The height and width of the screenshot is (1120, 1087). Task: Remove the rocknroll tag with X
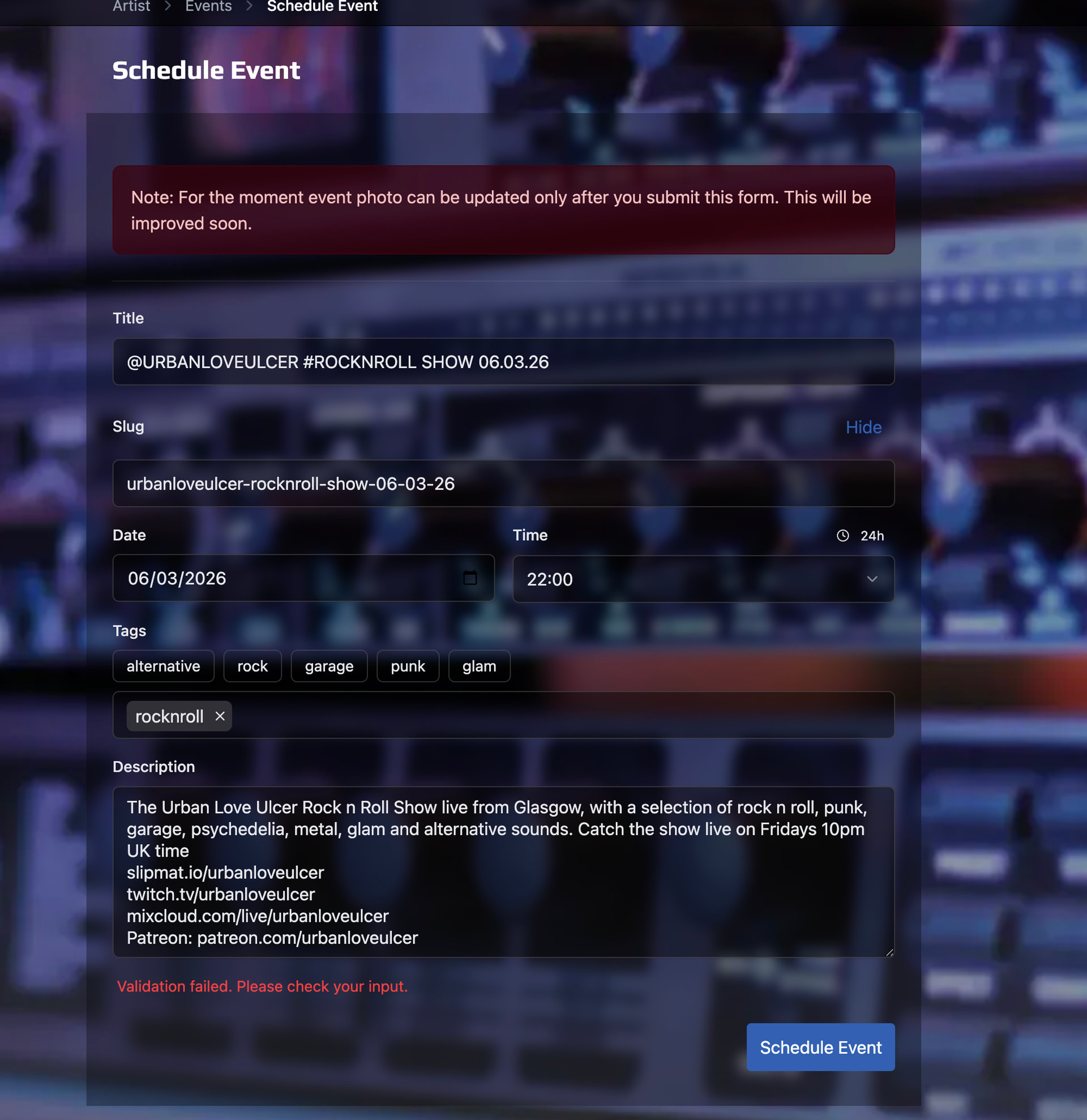point(220,716)
